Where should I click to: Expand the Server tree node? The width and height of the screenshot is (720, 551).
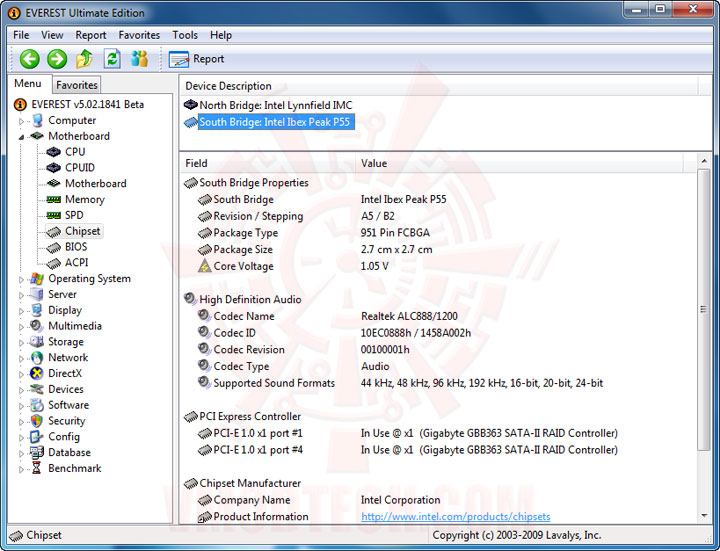(x=21, y=295)
